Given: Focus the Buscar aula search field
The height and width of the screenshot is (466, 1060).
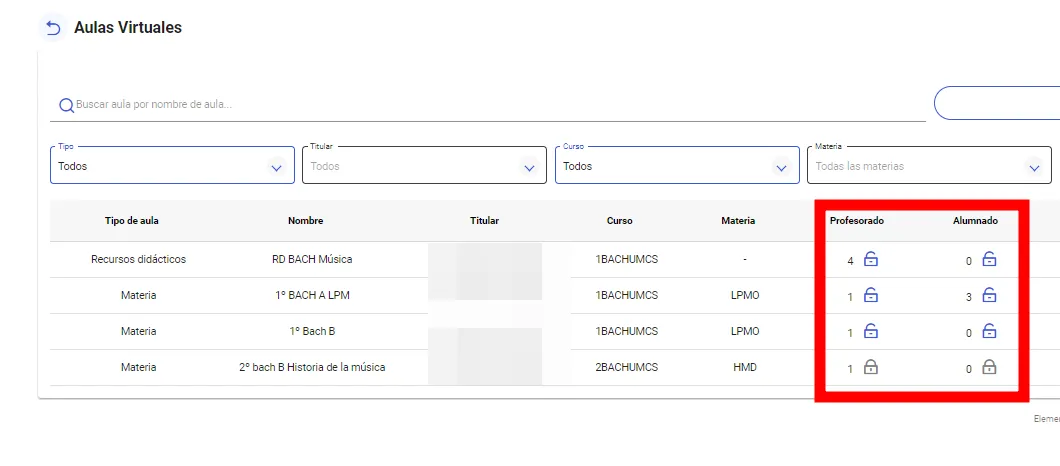Looking at the screenshot, I should (x=490, y=104).
